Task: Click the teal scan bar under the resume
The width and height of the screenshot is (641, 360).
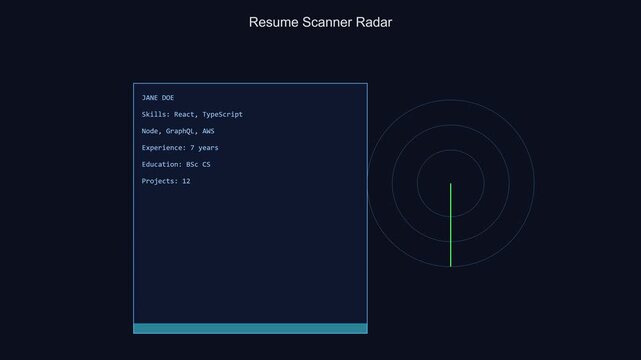Action: pos(250,329)
